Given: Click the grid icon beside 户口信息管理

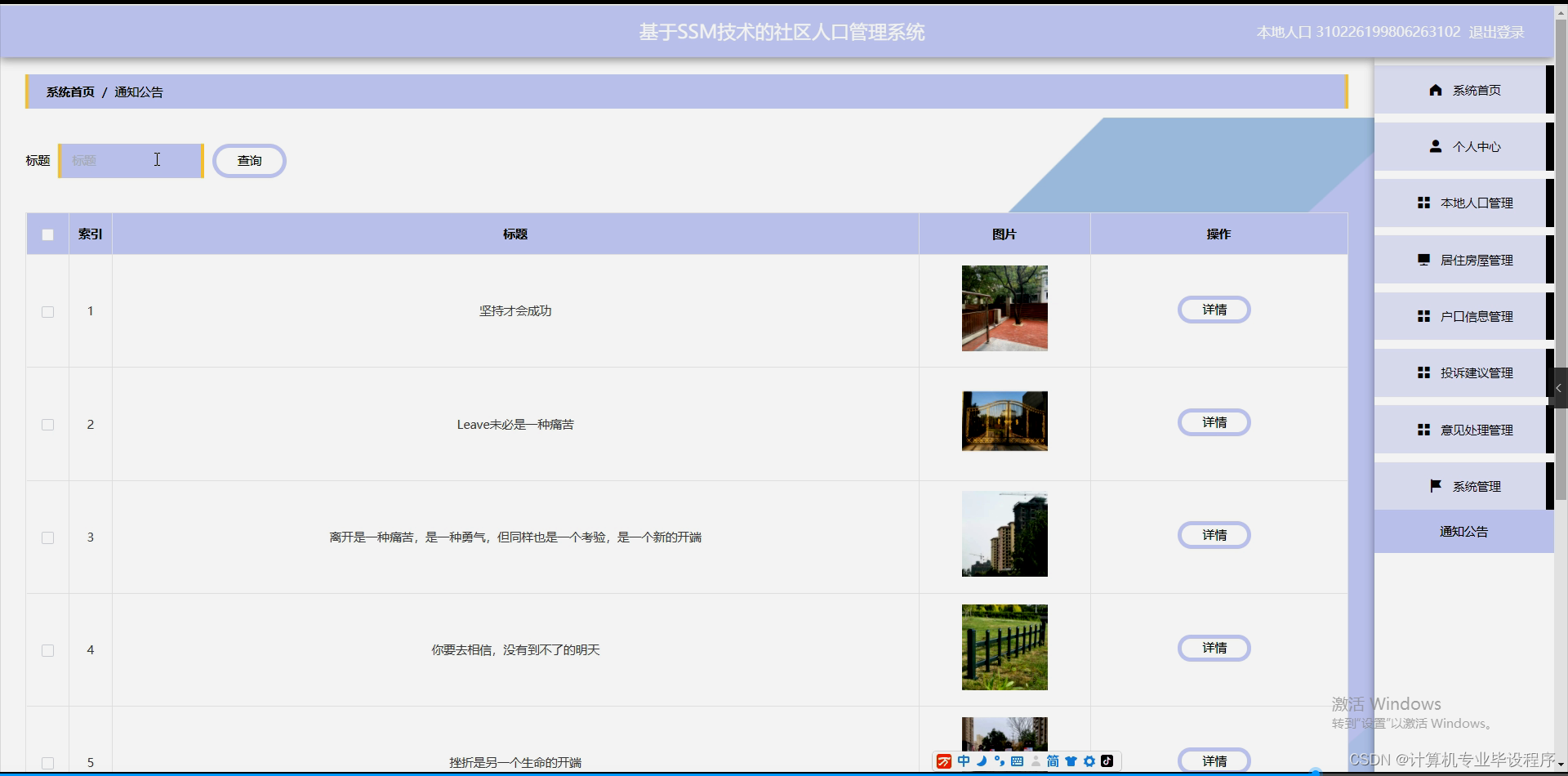Looking at the screenshot, I should pyautogui.click(x=1423, y=316).
